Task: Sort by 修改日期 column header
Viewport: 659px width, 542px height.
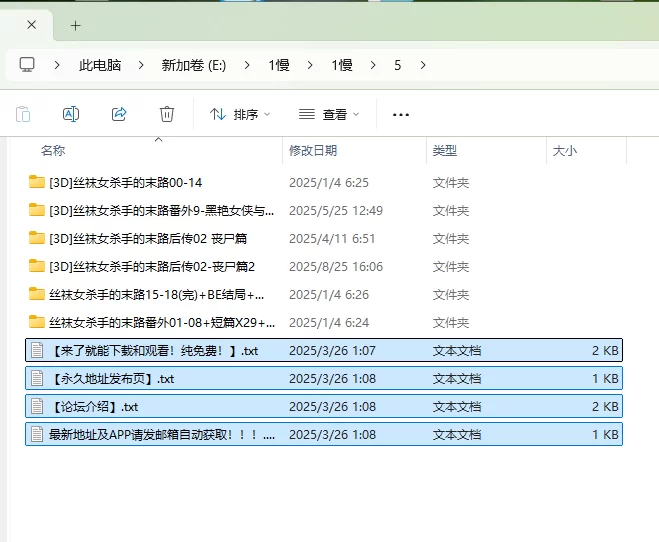Action: (x=313, y=150)
